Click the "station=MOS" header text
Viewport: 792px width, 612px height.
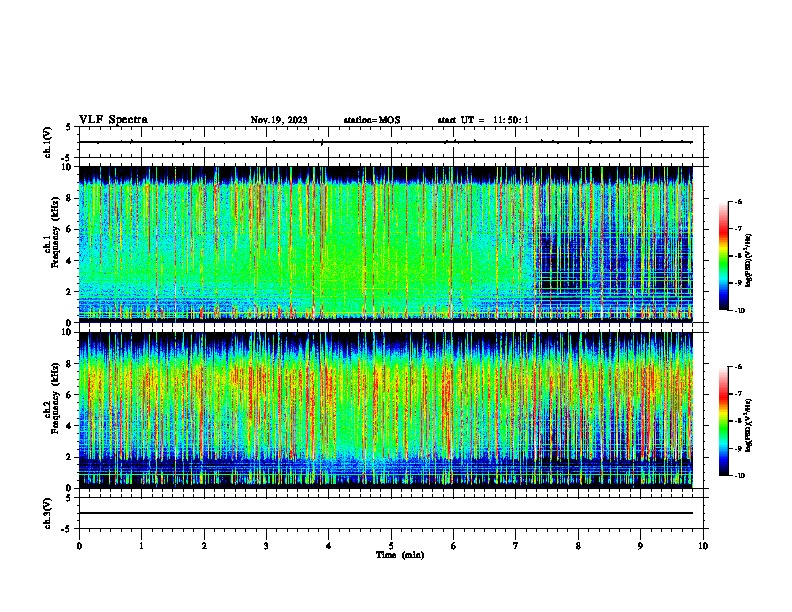(x=372, y=120)
